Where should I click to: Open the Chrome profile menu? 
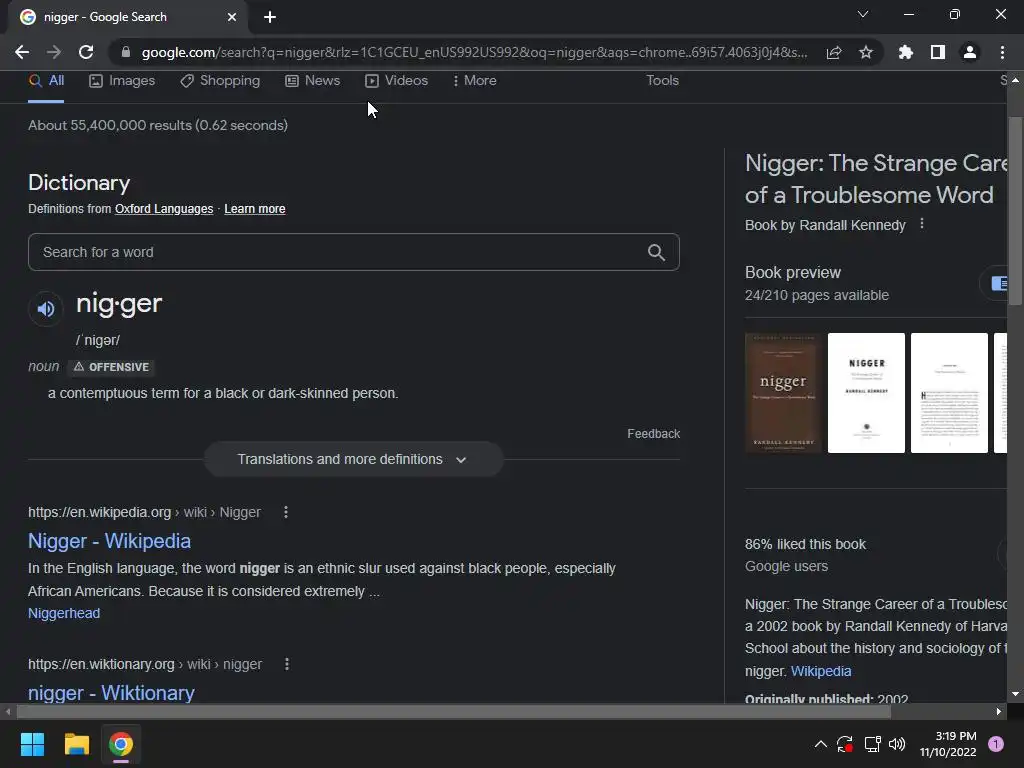click(970, 52)
